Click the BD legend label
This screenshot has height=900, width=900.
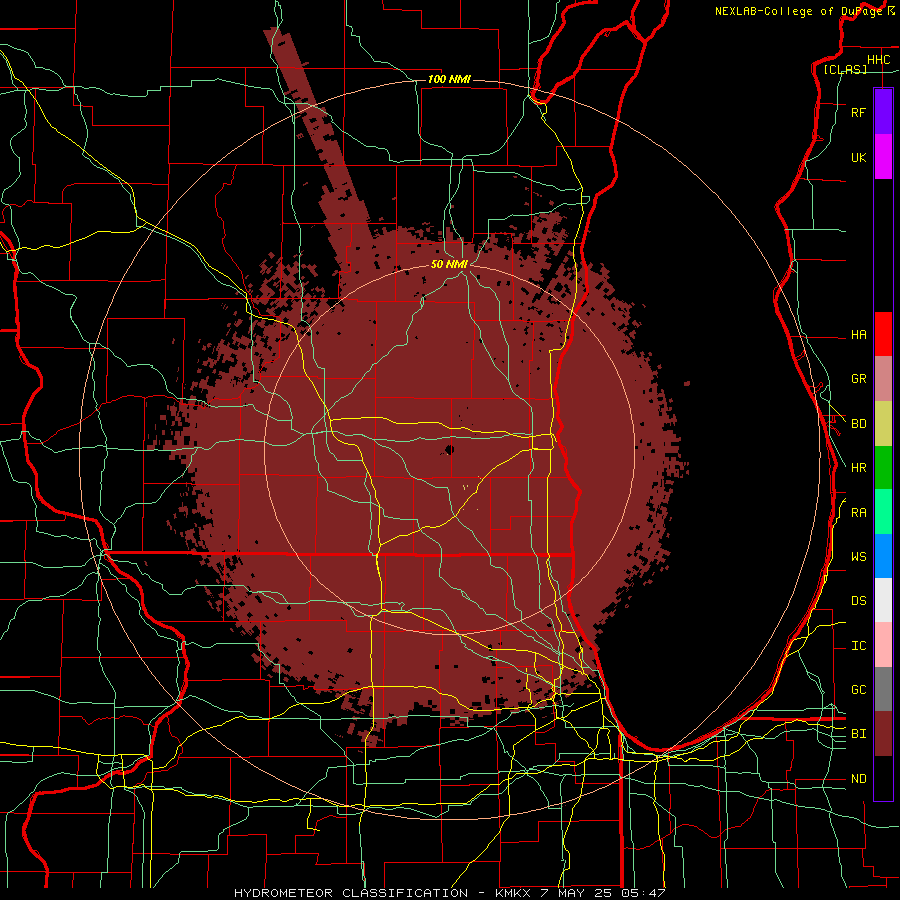pos(858,424)
